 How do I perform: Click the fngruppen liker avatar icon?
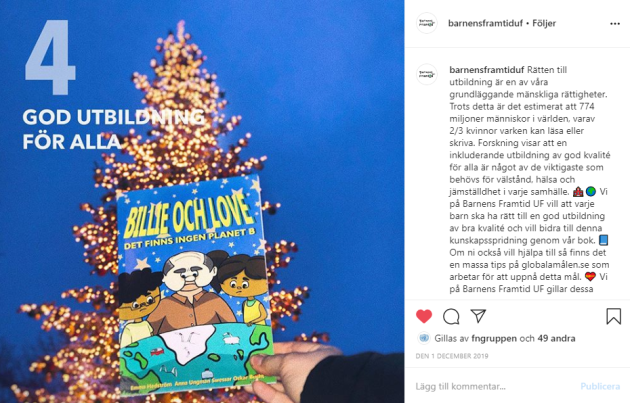423,338
